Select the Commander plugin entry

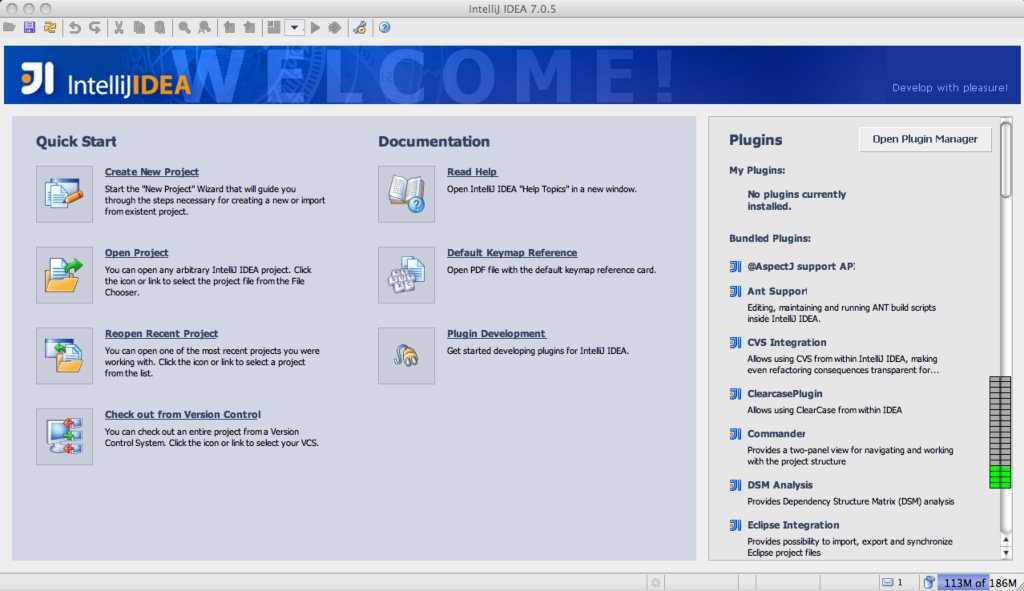[776, 434]
